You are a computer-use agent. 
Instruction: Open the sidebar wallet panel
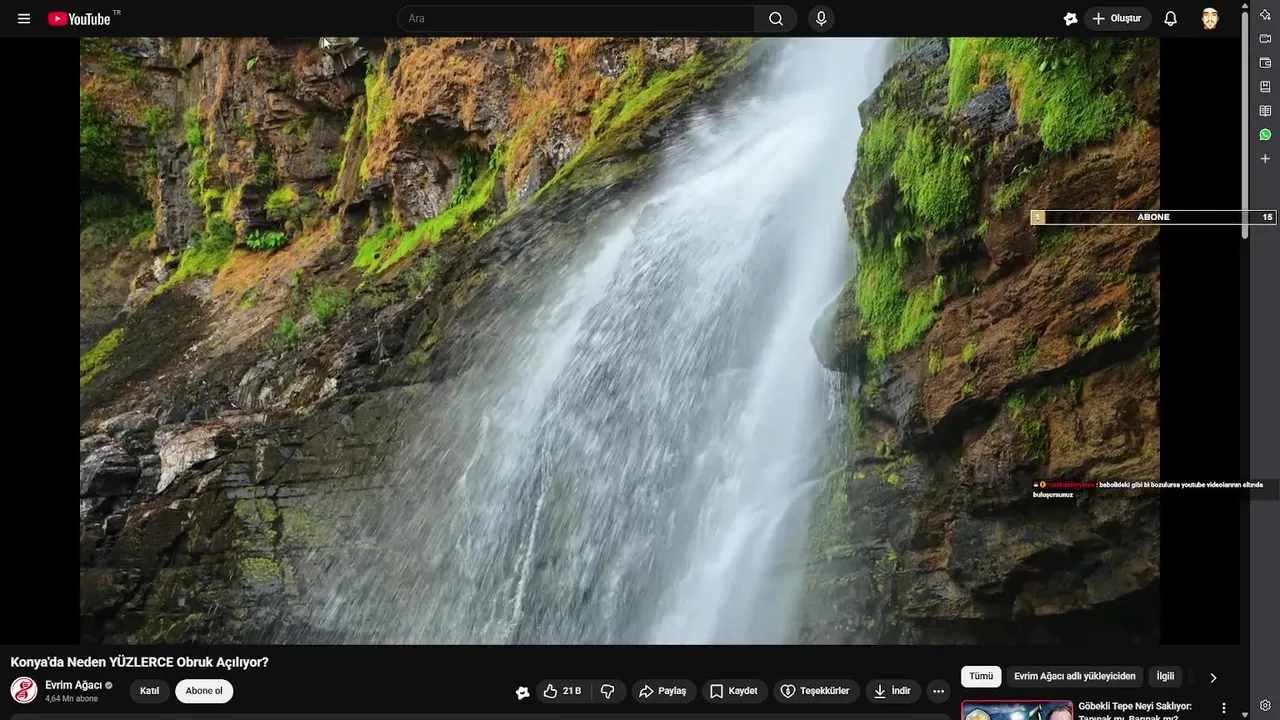(1265, 63)
